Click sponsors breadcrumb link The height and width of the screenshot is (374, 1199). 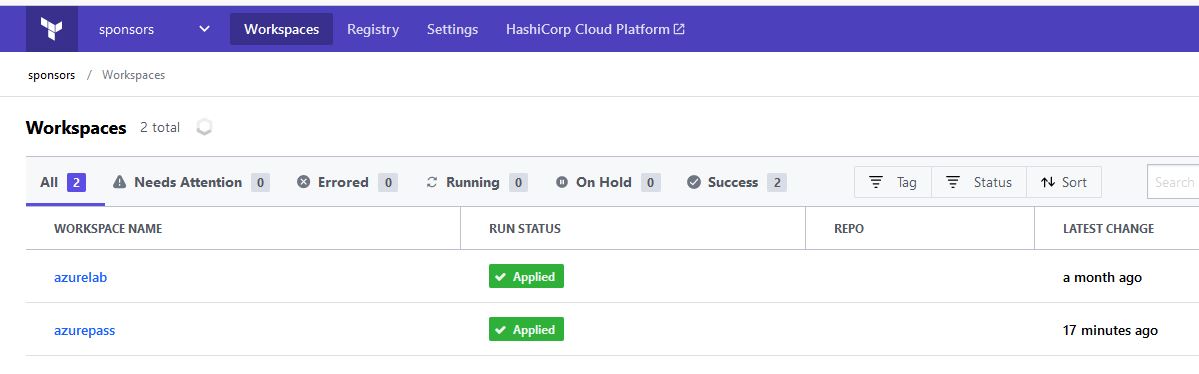click(52, 75)
